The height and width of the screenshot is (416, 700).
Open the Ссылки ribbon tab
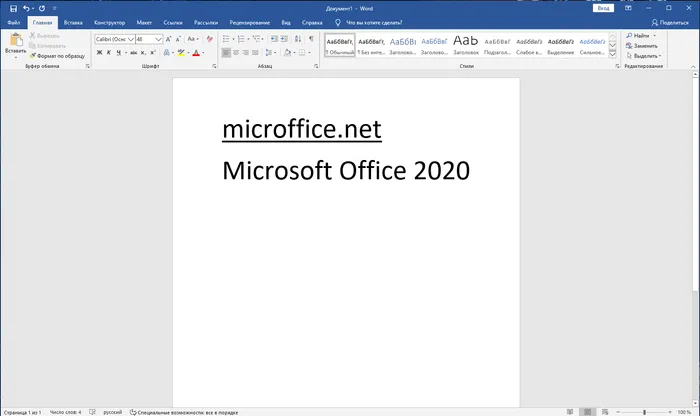[173, 22]
